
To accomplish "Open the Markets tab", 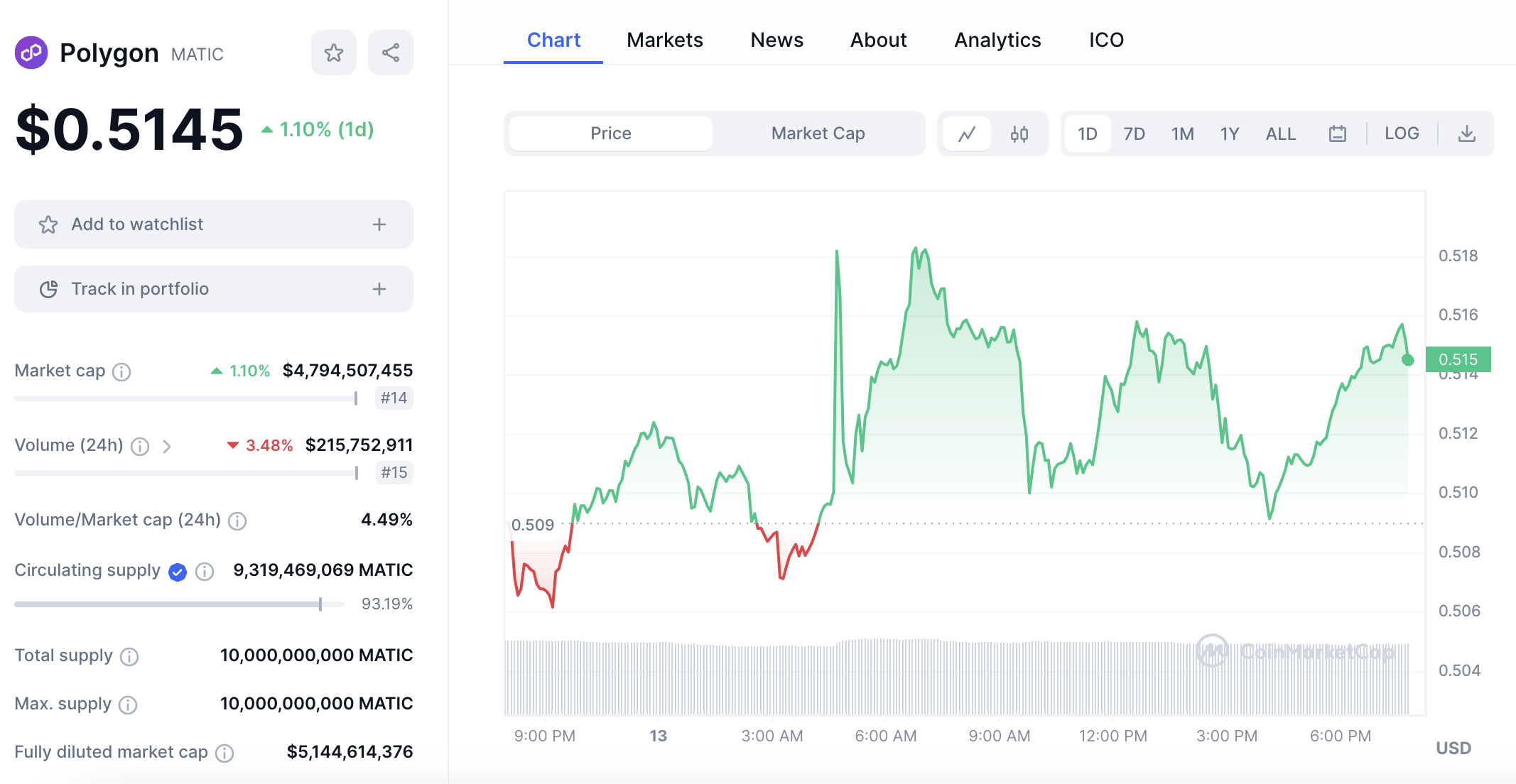I will click(x=664, y=40).
